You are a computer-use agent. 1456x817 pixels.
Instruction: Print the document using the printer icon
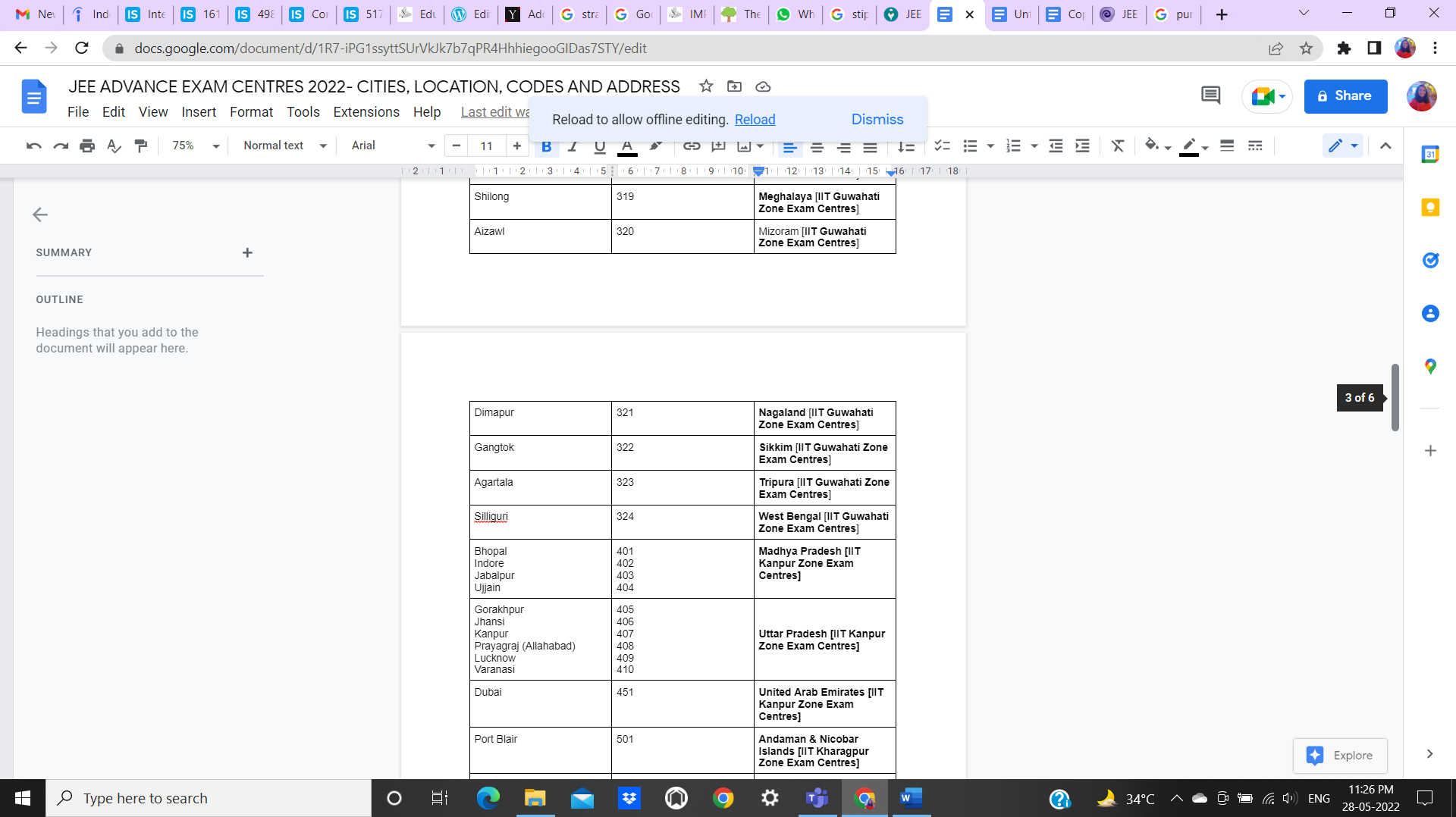pyautogui.click(x=87, y=146)
